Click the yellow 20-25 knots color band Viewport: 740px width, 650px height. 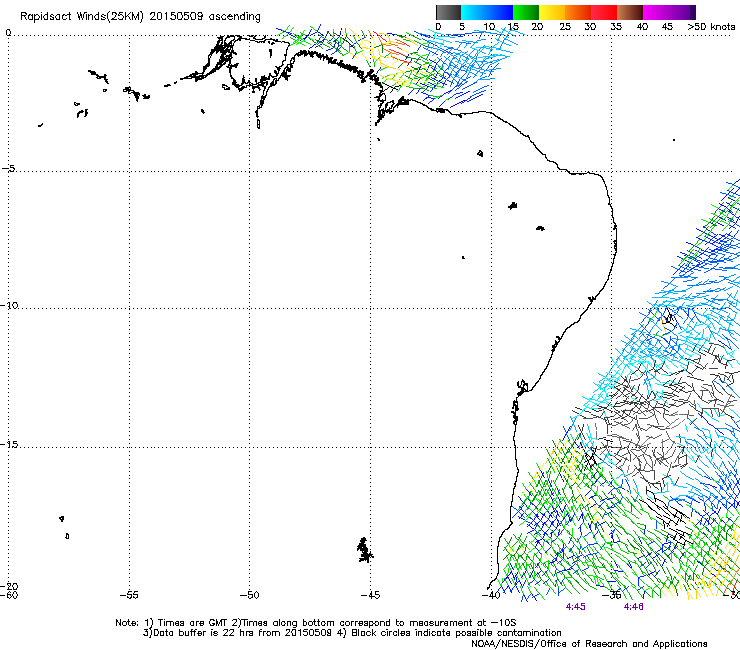[552, 12]
